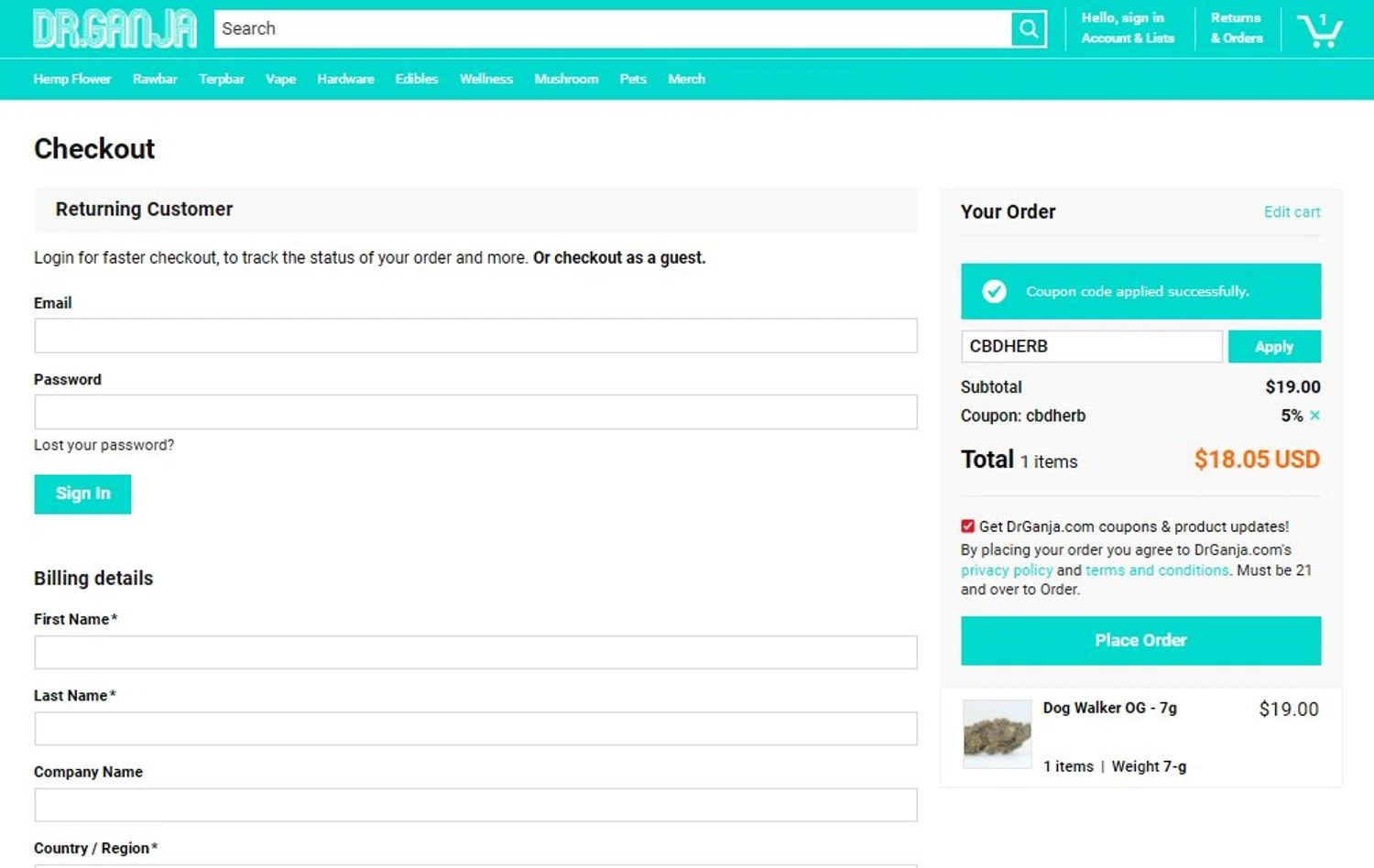Image resolution: width=1374 pixels, height=868 pixels.
Task: Open the Terpbar menu
Action: [222, 79]
